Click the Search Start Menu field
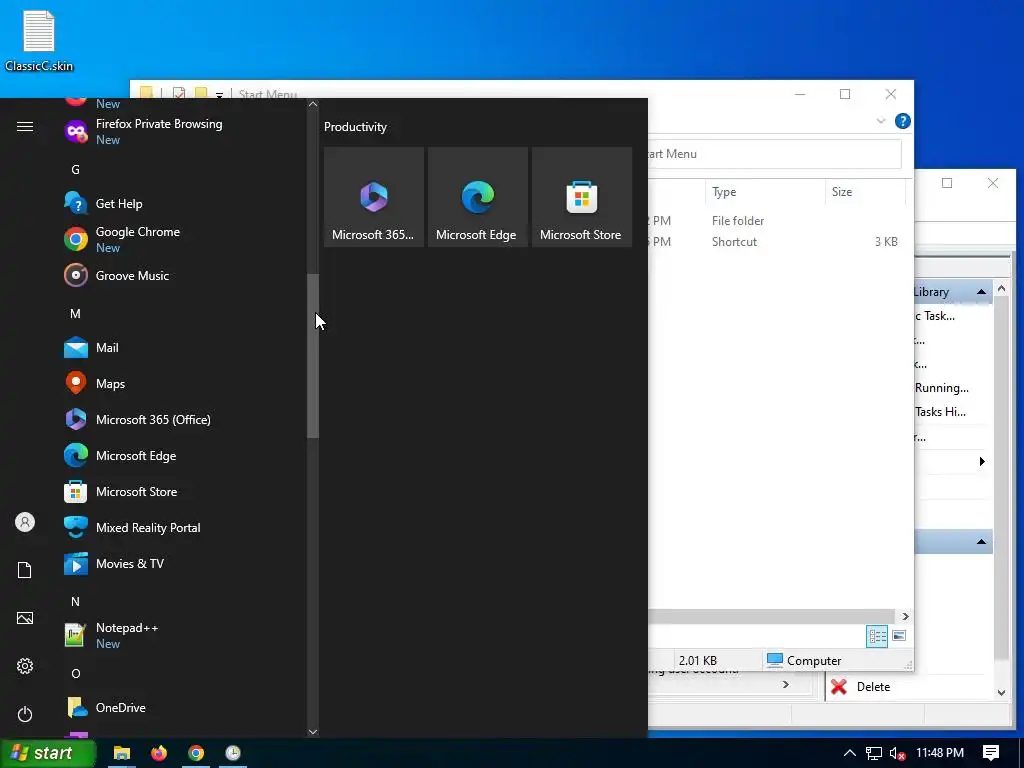The image size is (1024, 768). [775, 154]
